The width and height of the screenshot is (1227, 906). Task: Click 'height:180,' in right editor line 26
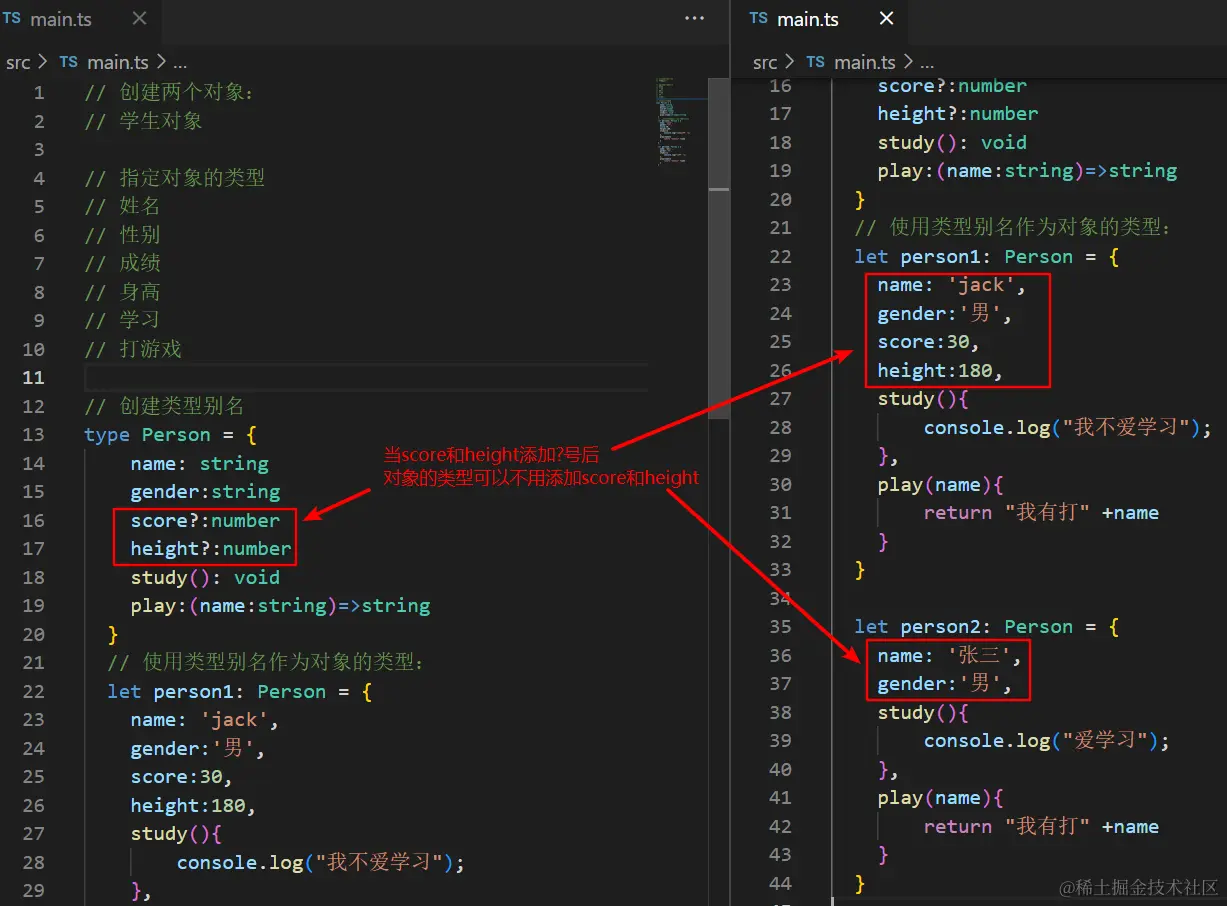point(940,371)
